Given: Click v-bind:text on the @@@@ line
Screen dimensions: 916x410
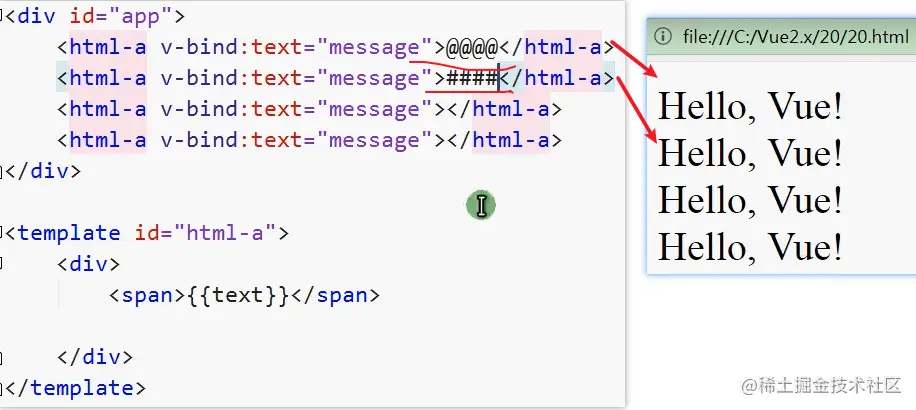Looking at the screenshot, I should coord(231,47).
